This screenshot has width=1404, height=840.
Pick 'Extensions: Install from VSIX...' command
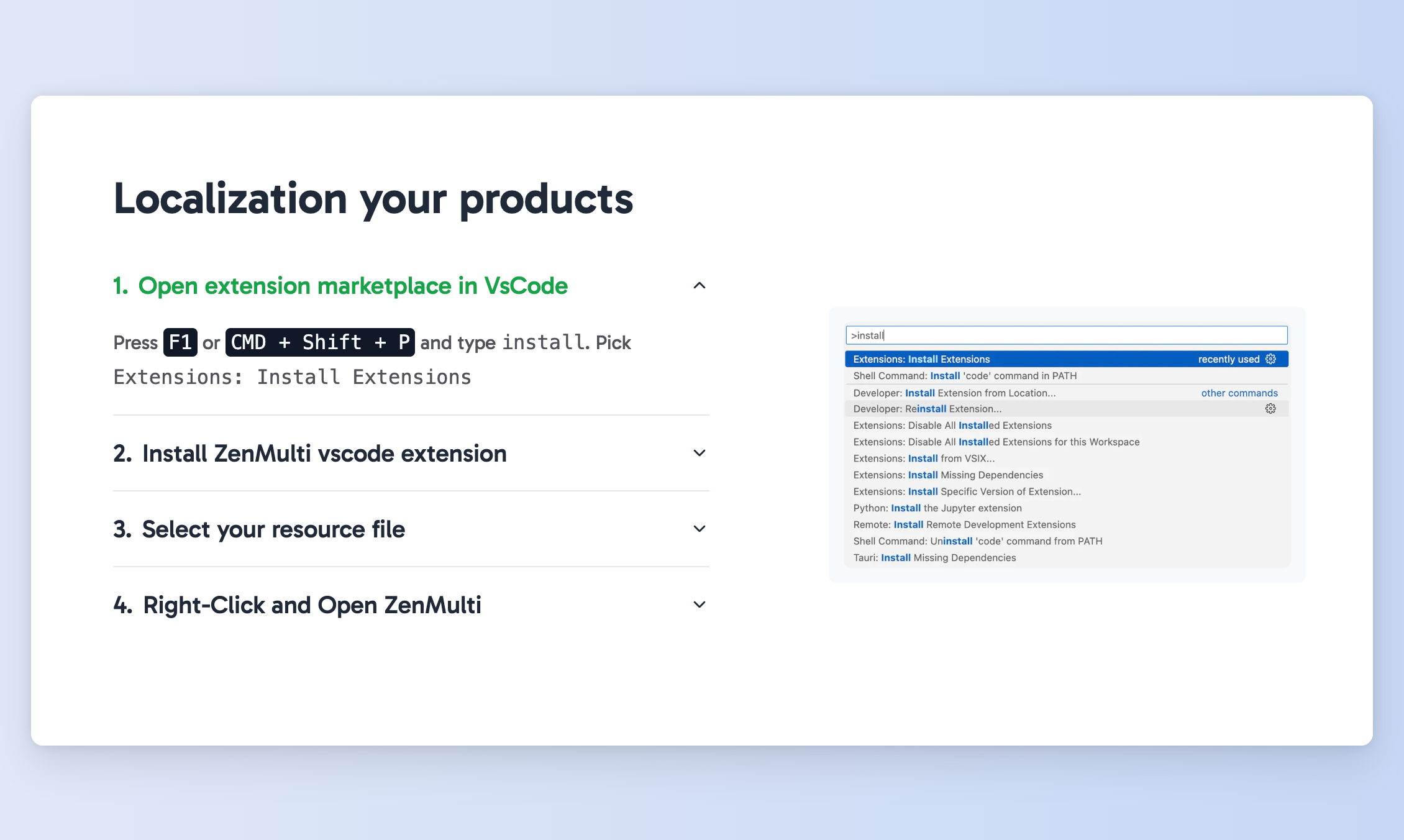pos(924,459)
